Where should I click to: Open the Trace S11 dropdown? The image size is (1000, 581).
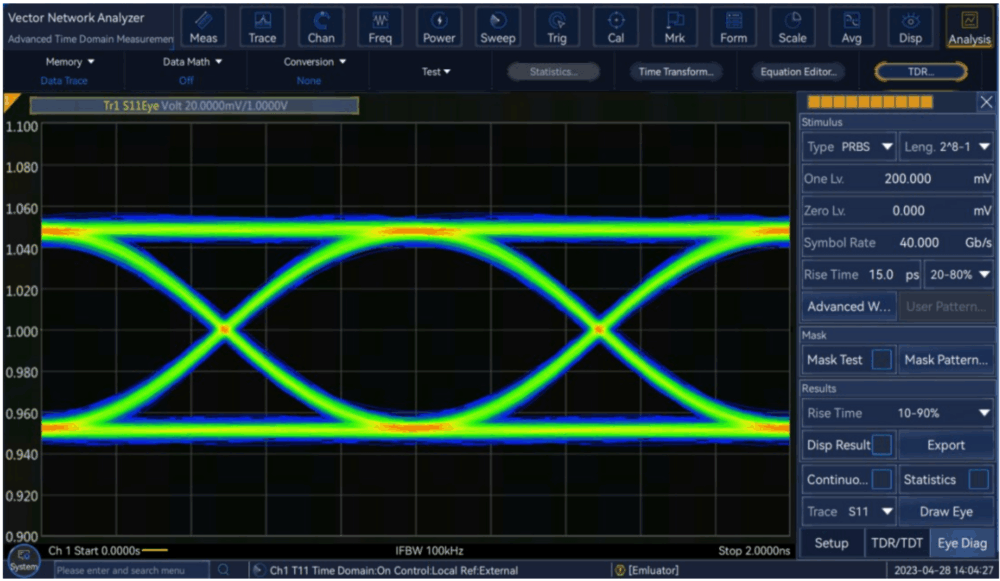pos(849,511)
